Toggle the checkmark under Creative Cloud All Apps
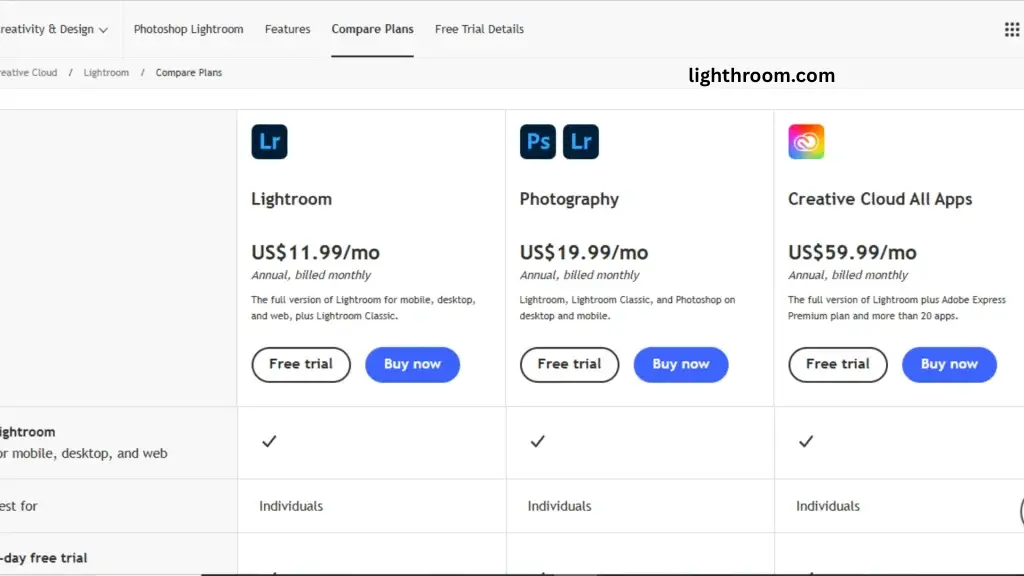 pyautogui.click(x=805, y=441)
